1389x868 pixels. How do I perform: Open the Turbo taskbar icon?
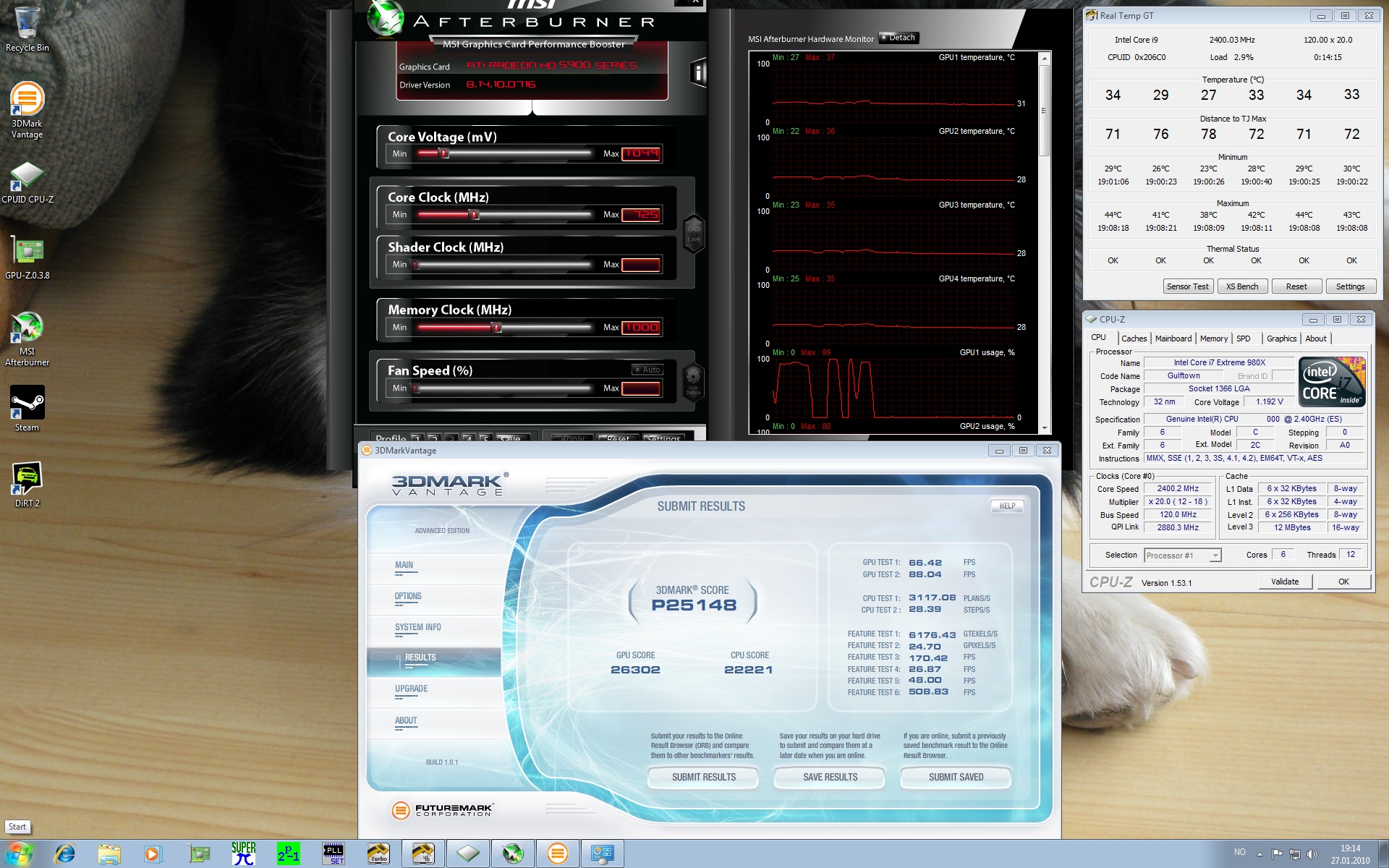tap(378, 854)
